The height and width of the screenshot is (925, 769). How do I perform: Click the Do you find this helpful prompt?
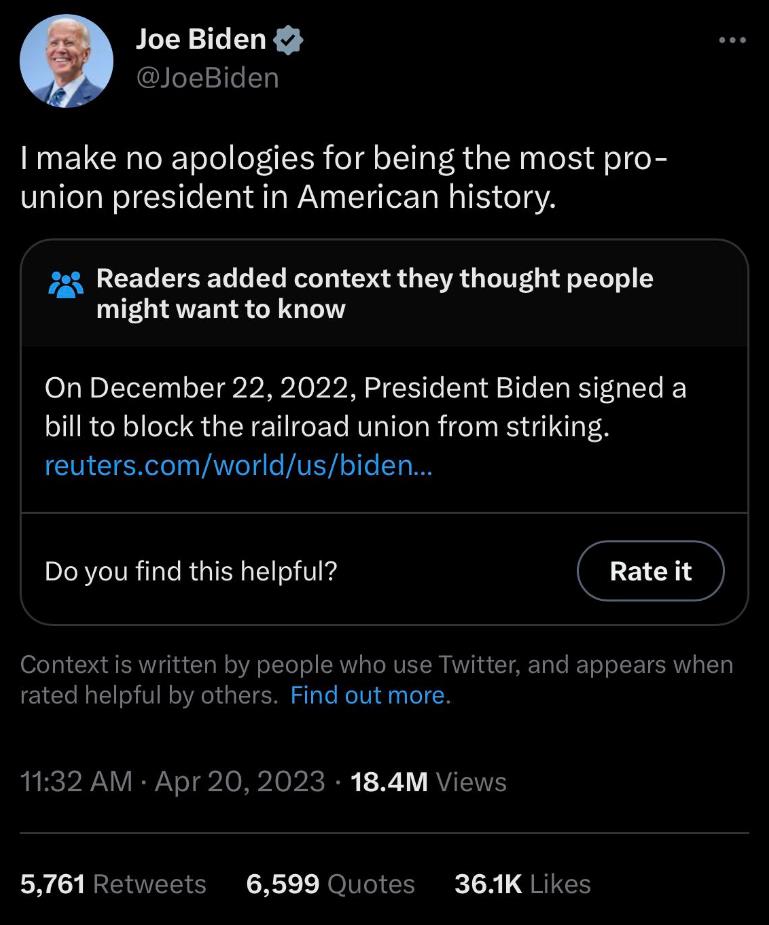[191, 571]
